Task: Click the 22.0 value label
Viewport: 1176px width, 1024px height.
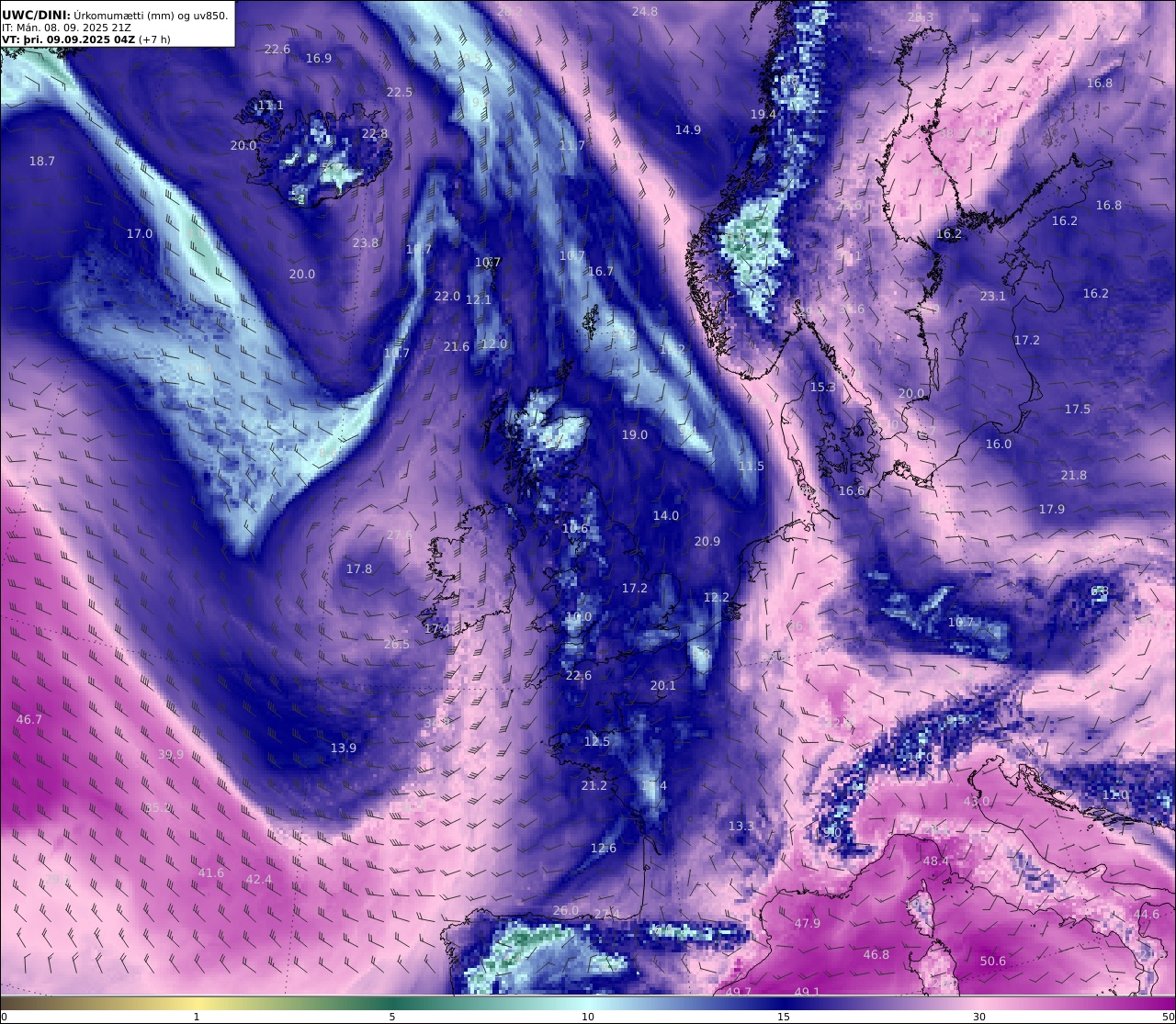Action: [447, 296]
